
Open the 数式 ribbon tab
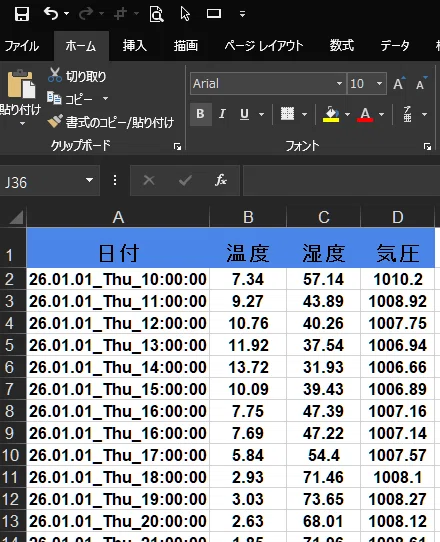(341, 46)
